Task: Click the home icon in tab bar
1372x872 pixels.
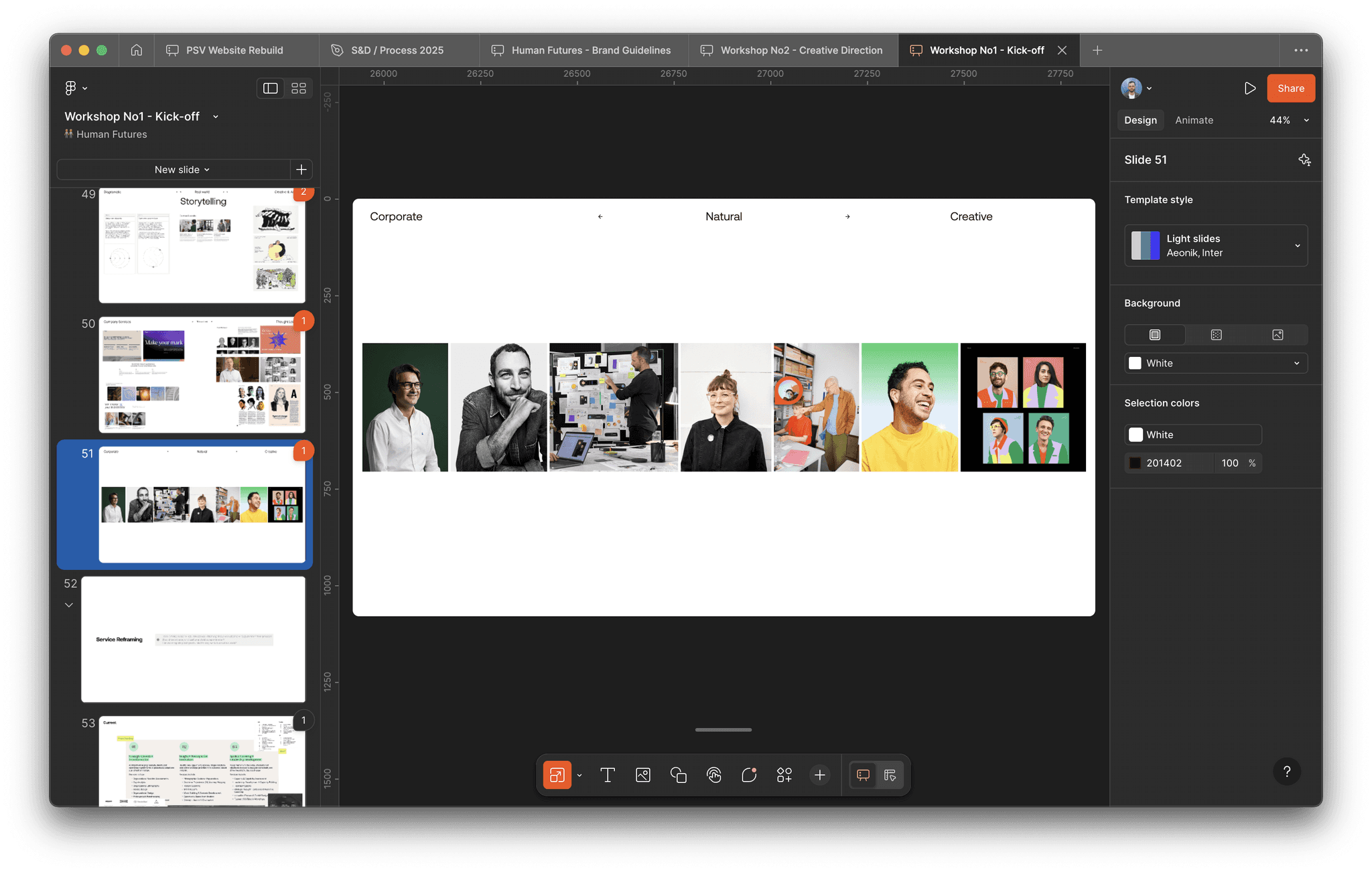Action: point(137,50)
